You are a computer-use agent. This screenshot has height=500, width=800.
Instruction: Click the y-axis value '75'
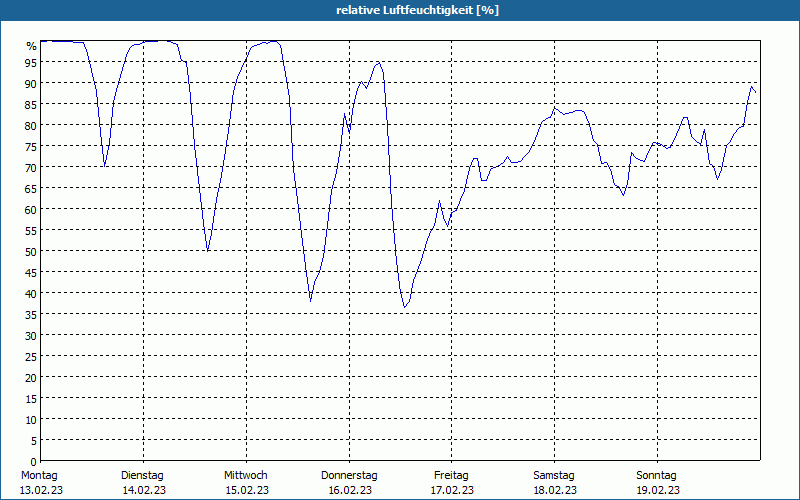point(31,147)
